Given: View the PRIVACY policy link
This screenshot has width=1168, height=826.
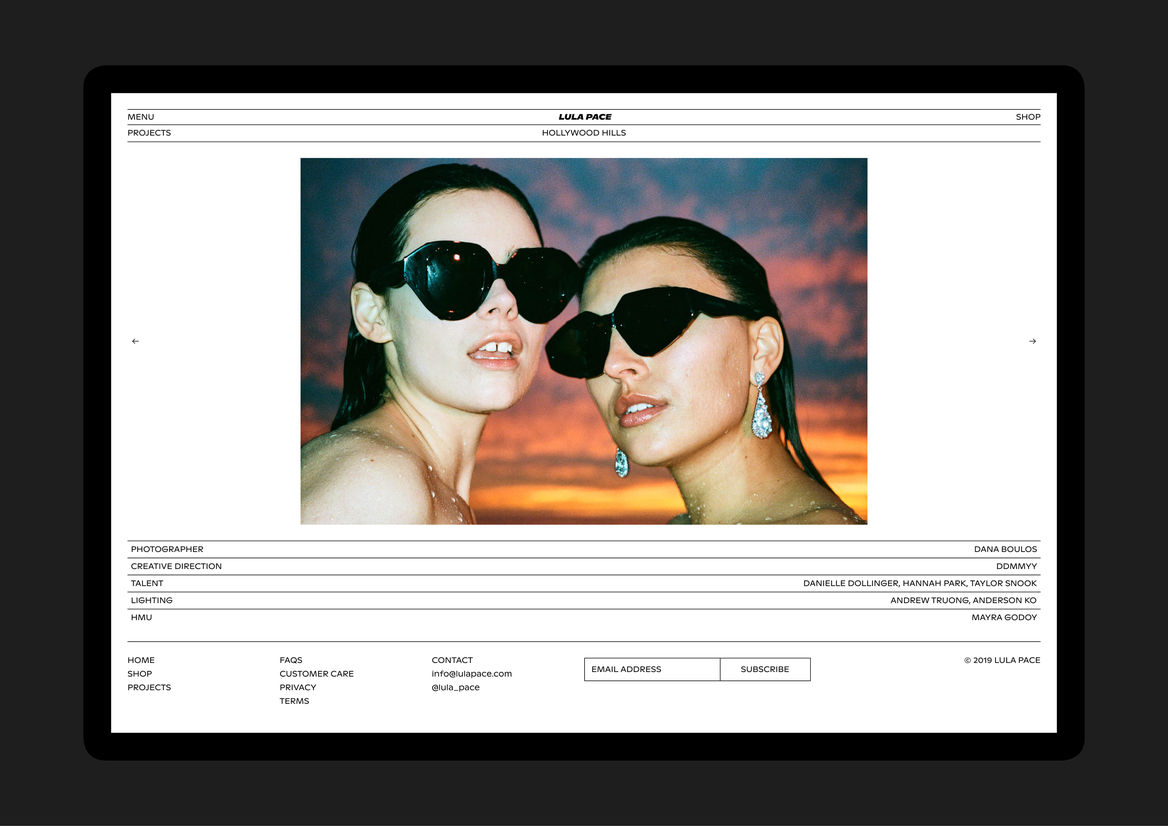Looking at the screenshot, I should coord(298,687).
